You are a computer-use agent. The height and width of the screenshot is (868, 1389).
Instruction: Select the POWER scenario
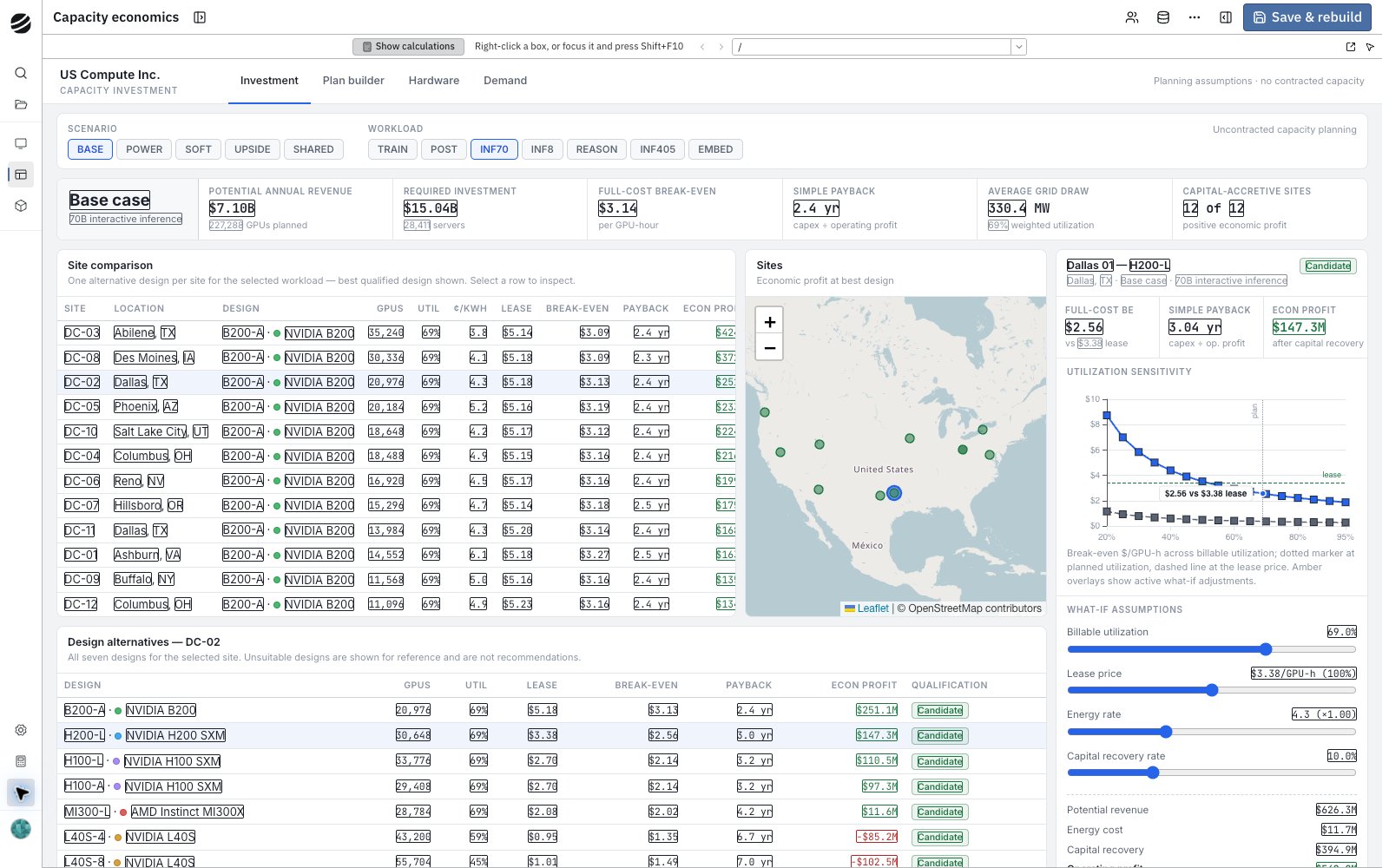[144, 149]
